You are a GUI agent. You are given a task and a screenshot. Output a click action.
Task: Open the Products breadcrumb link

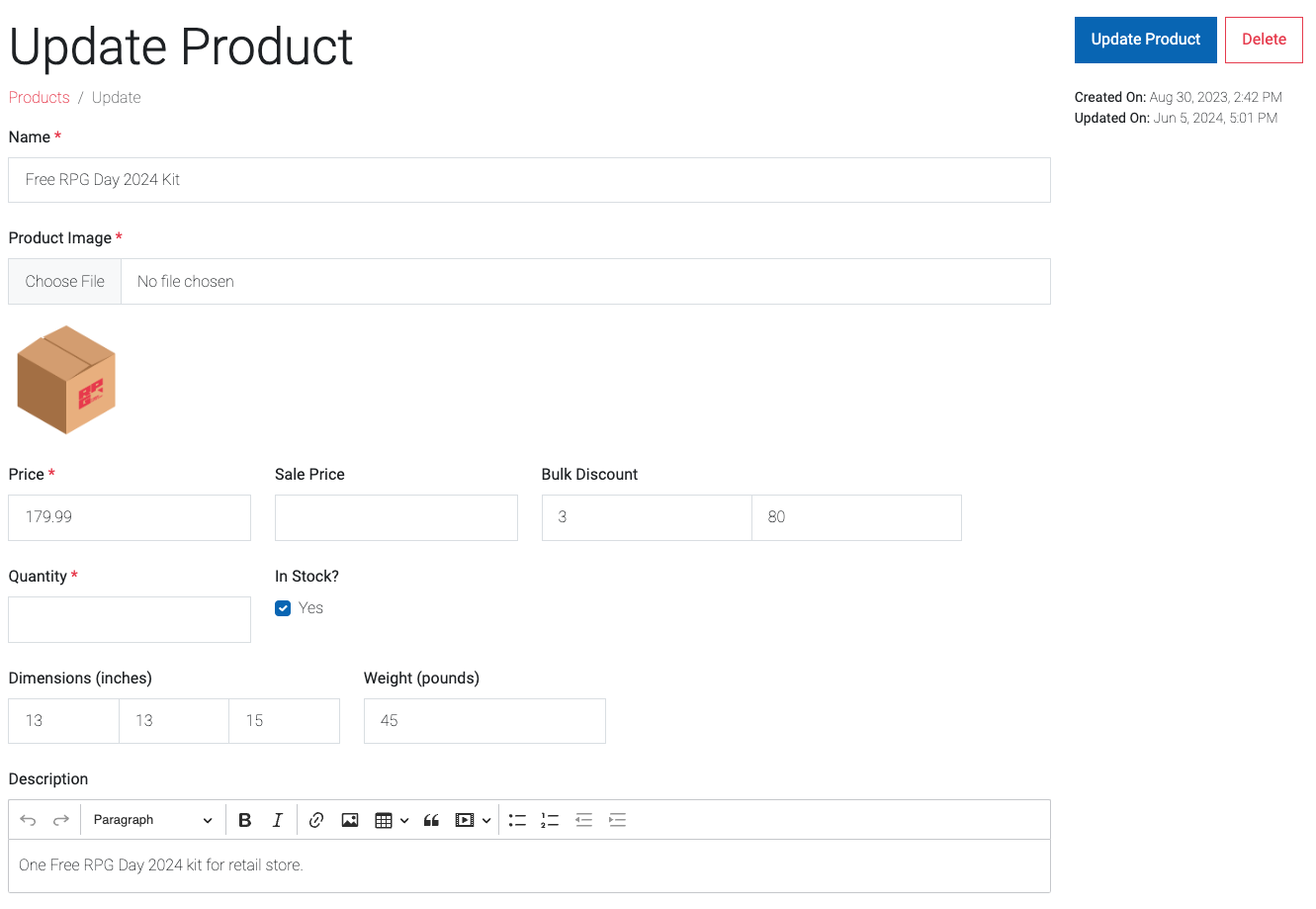coord(40,97)
